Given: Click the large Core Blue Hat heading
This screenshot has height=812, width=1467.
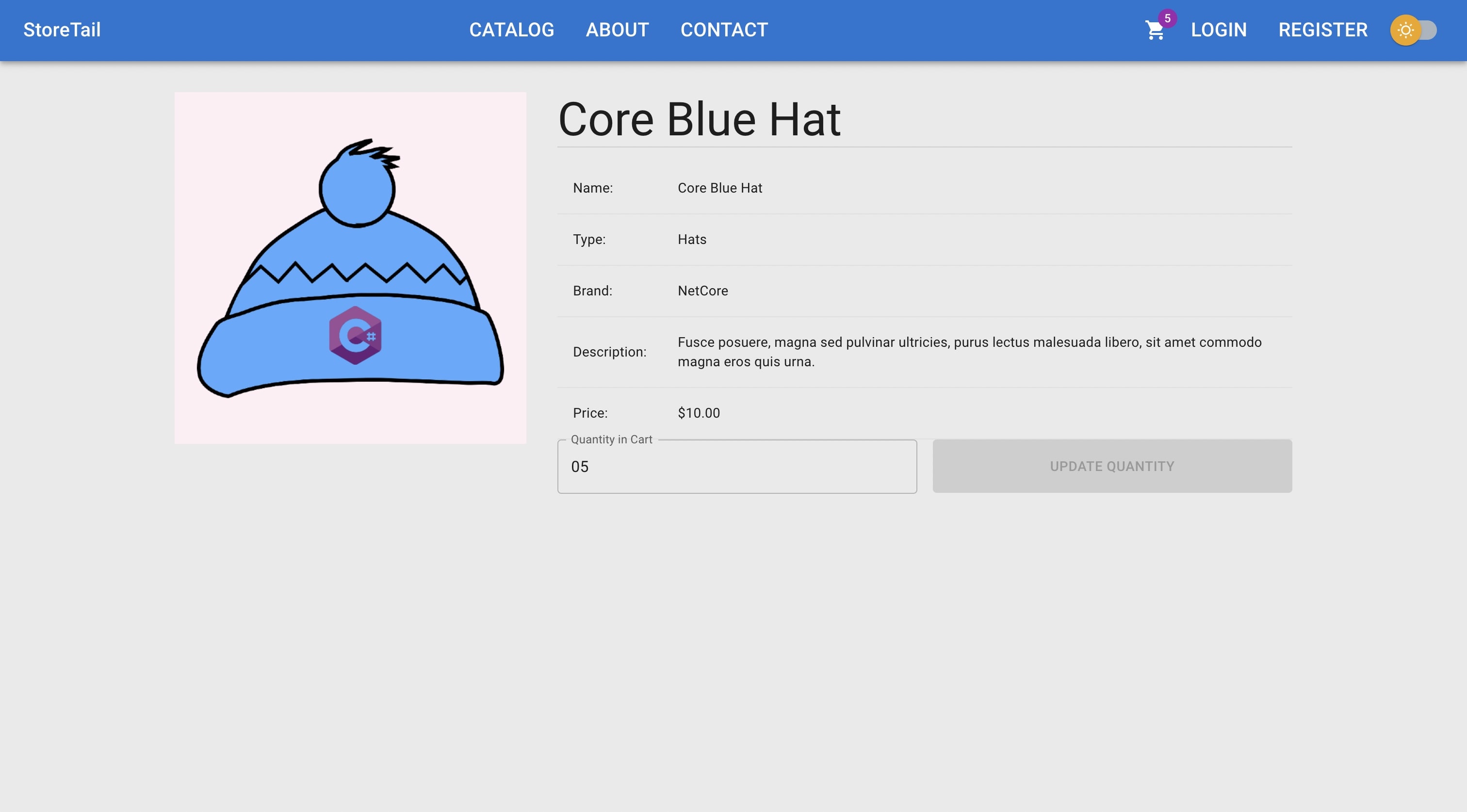Looking at the screenshot, I should click(x=700, y=120).
